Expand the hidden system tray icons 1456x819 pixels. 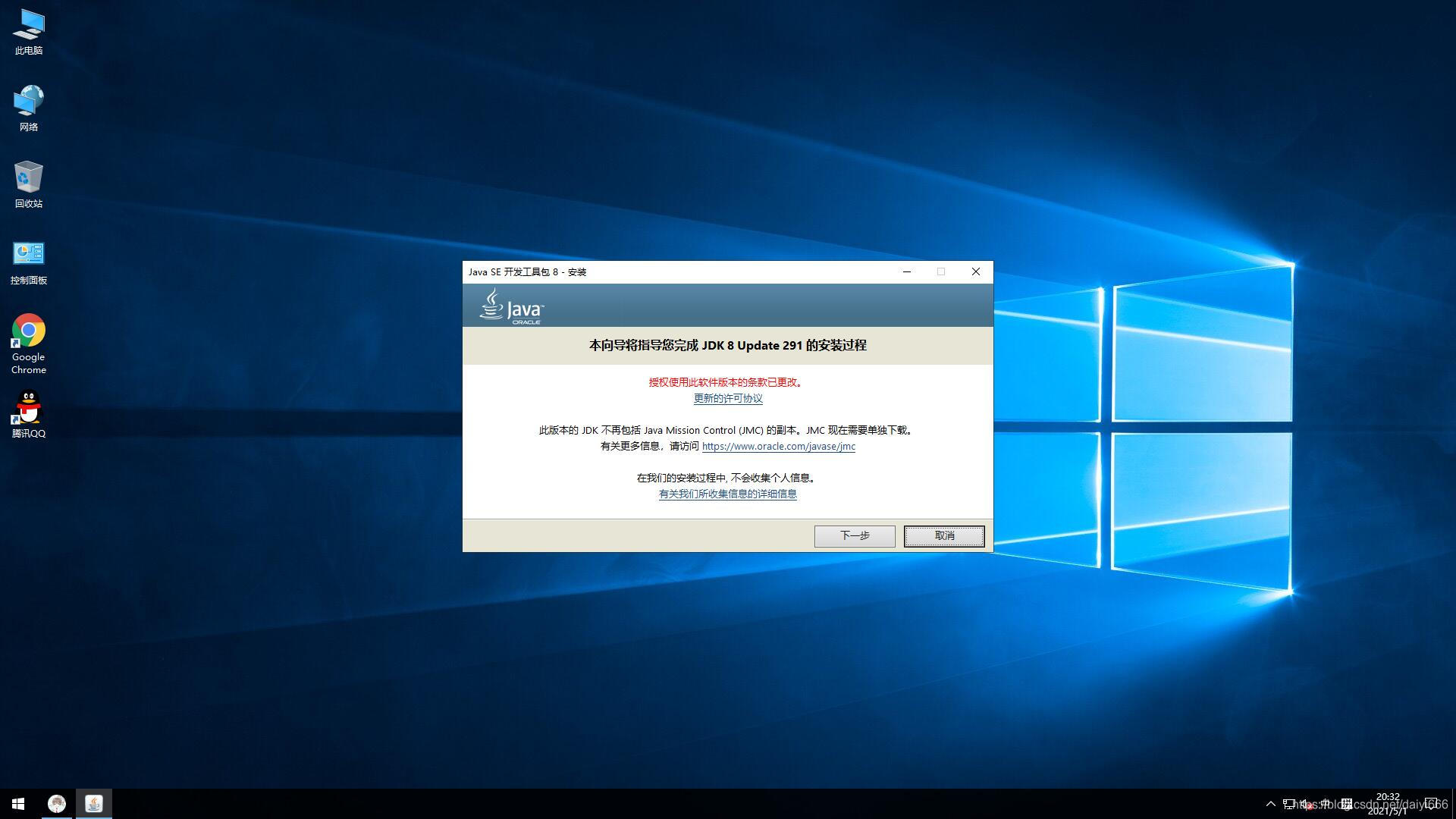click(x=1271, y=804)
